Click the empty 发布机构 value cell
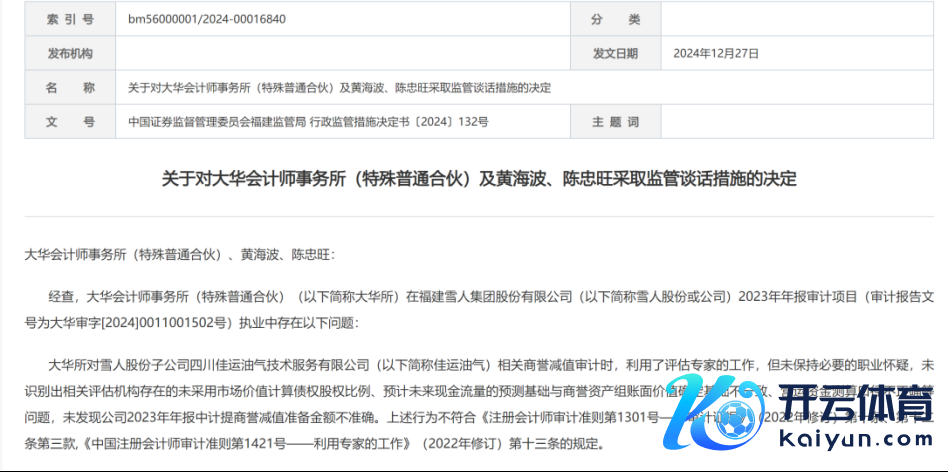 [340, 53]
